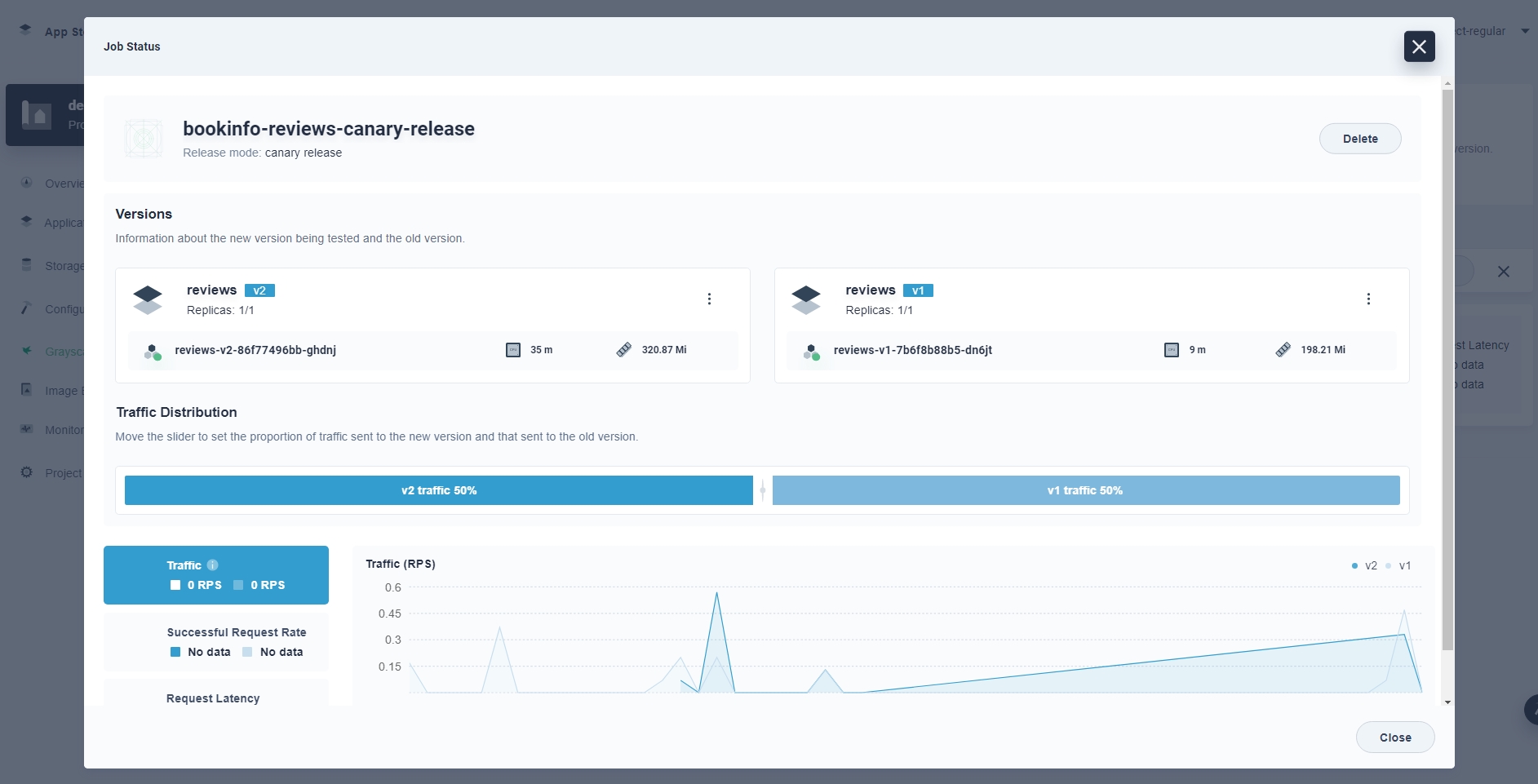Click the v2 traffic 50% bar
The width and height of the screenshot is (1538, 784).
tap(438, 490)
